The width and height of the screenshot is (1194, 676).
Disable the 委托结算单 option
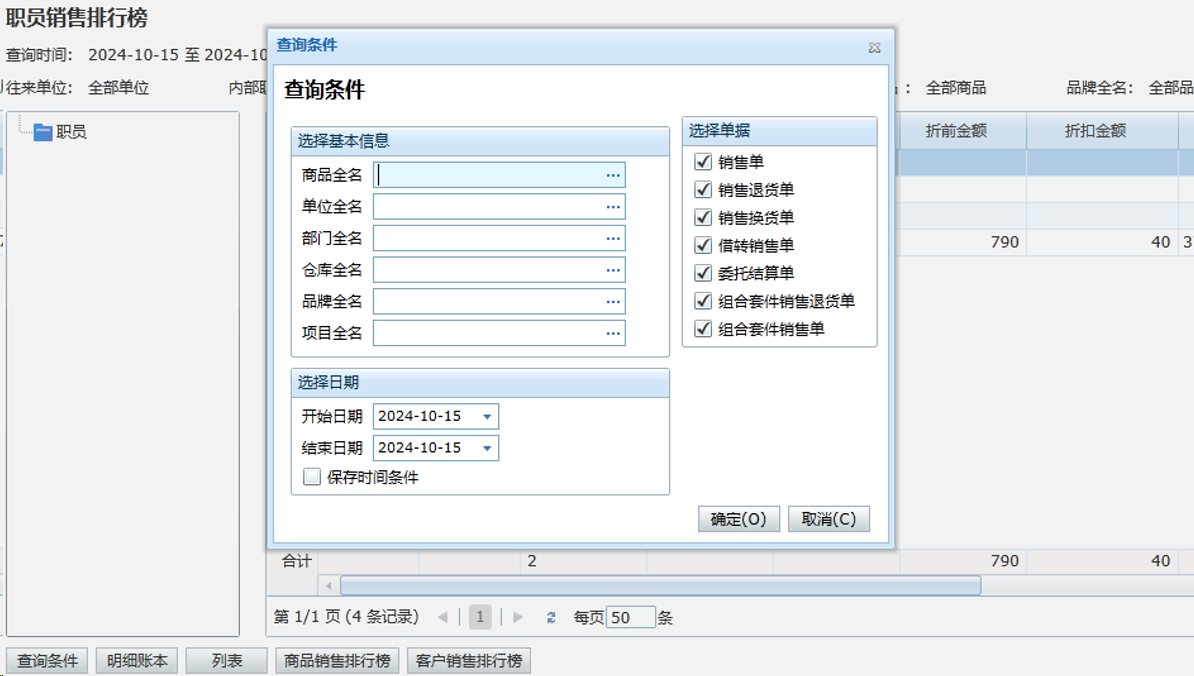pos(703,273)
